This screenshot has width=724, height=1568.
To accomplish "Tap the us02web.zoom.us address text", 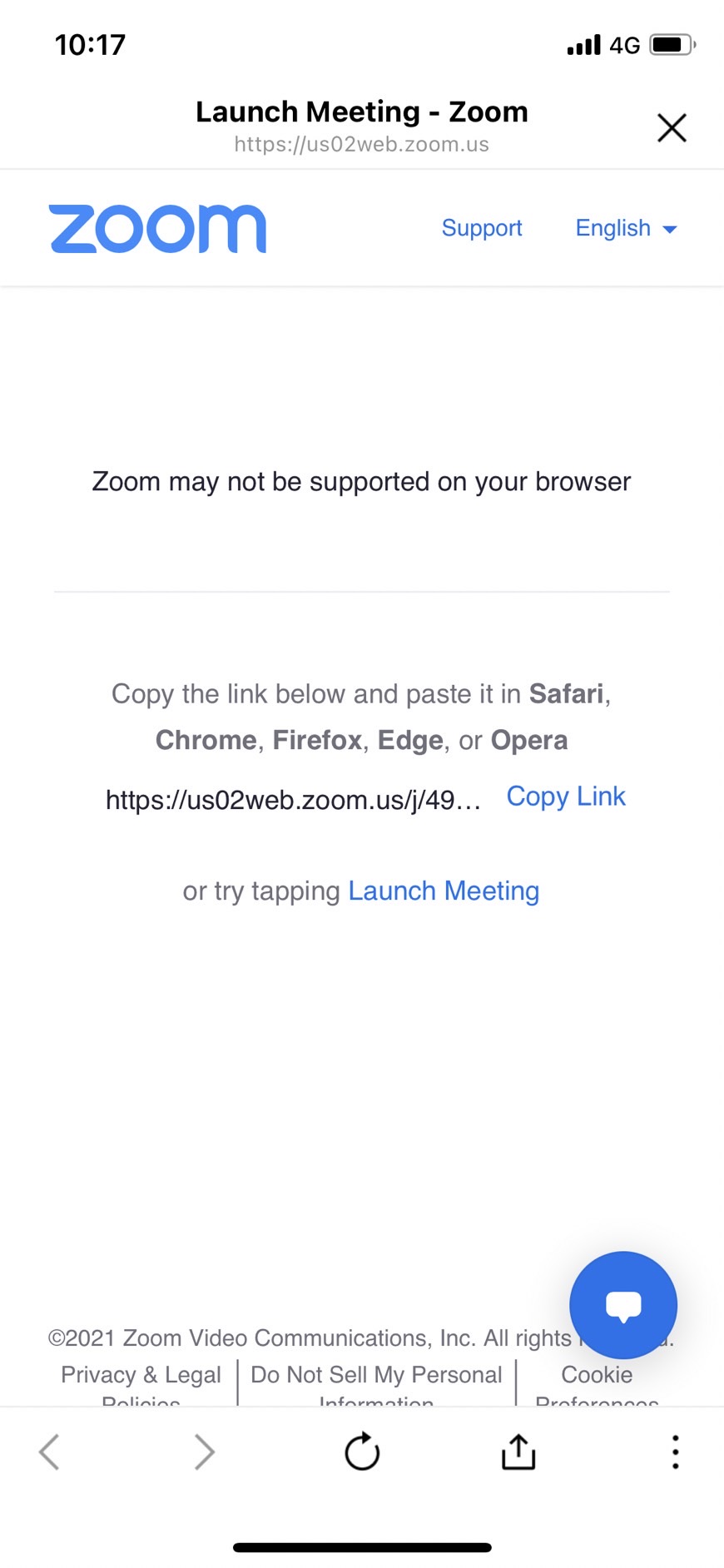I will 361,144.
